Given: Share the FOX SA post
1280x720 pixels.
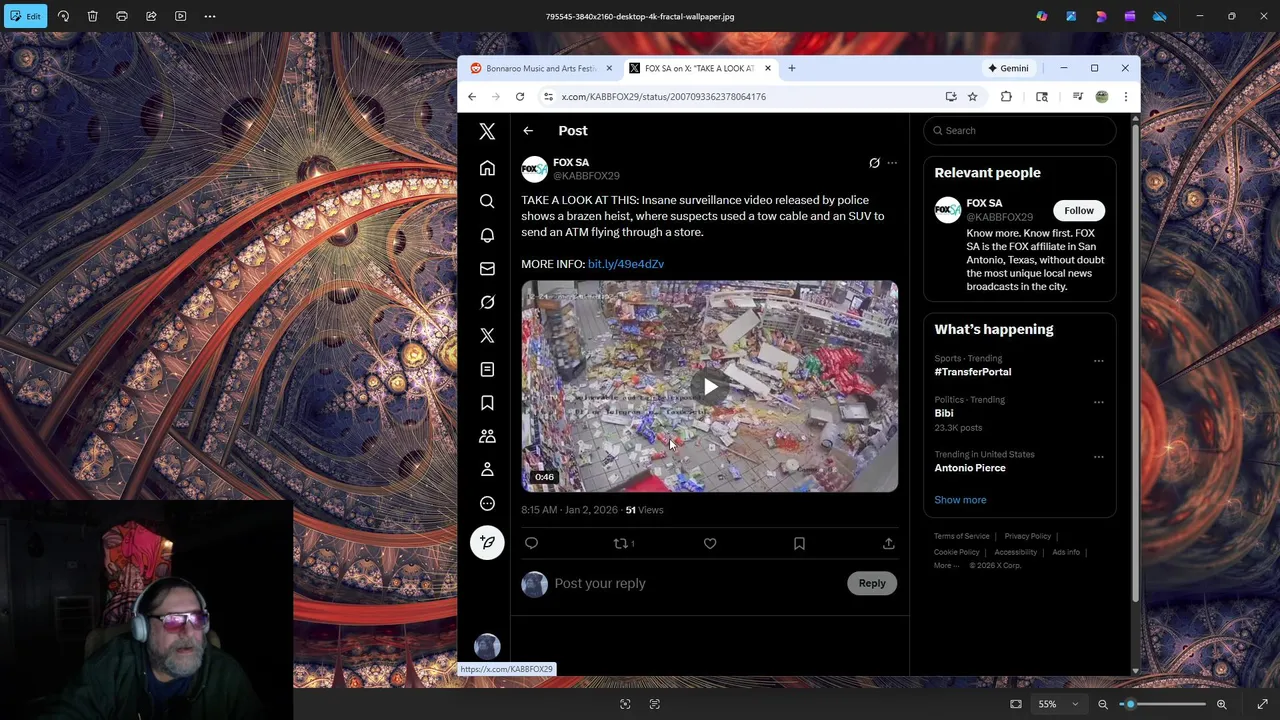Looking at the screenshot, I should (x=888, y=544).
